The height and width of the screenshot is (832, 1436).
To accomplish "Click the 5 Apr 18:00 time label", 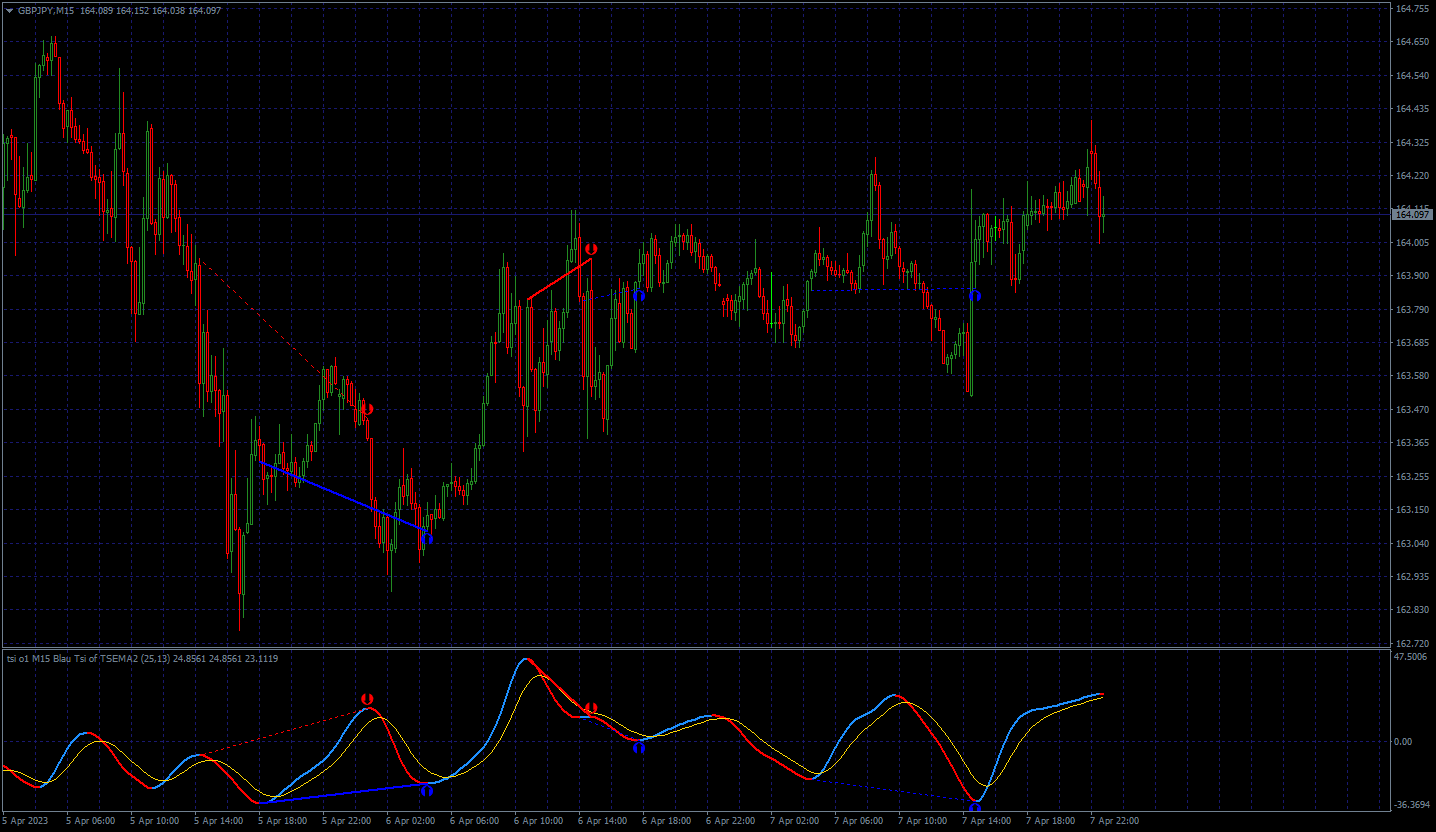I will point(282,821).
